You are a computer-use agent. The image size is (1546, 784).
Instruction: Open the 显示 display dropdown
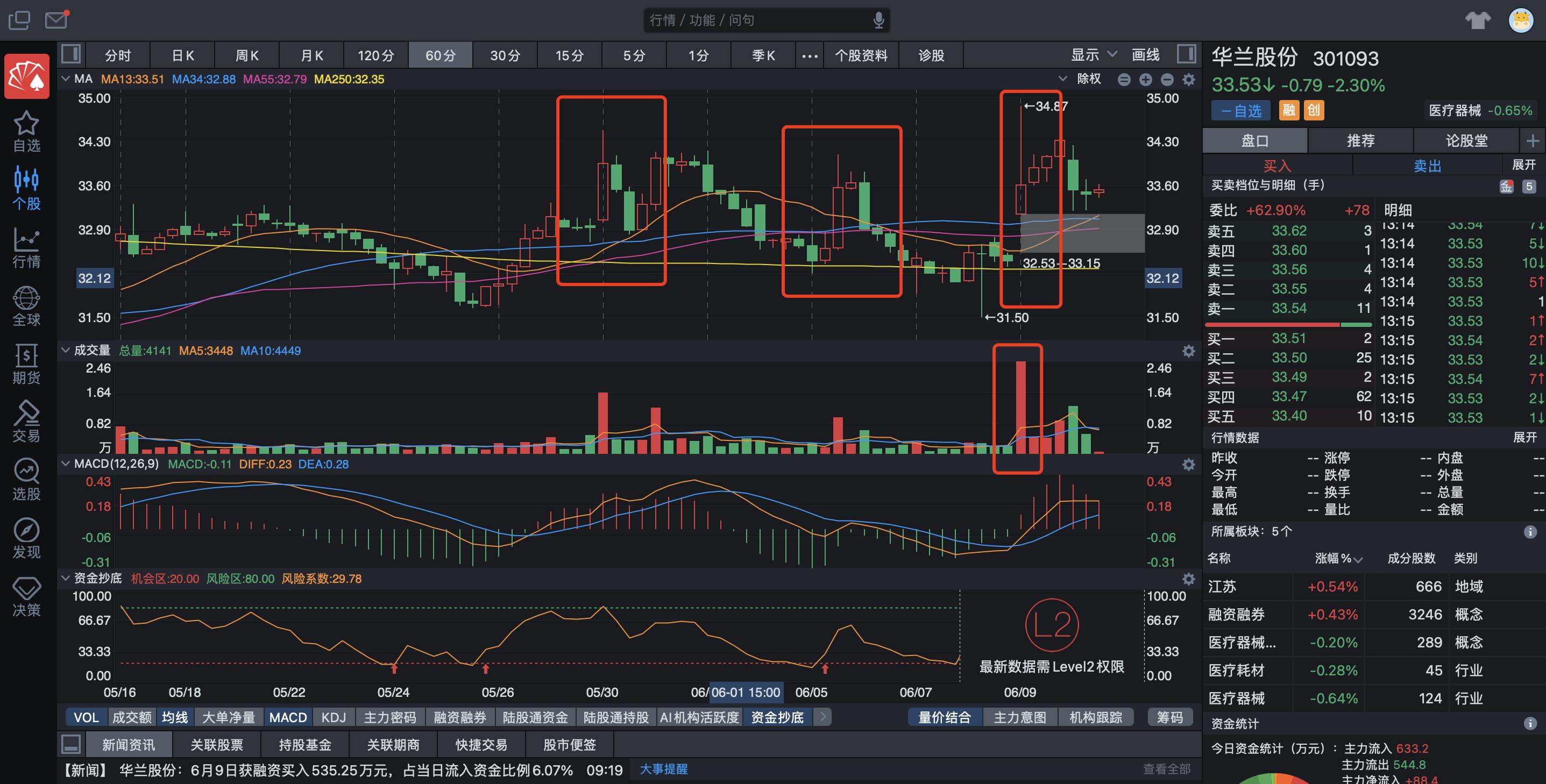coord(1094,55)
